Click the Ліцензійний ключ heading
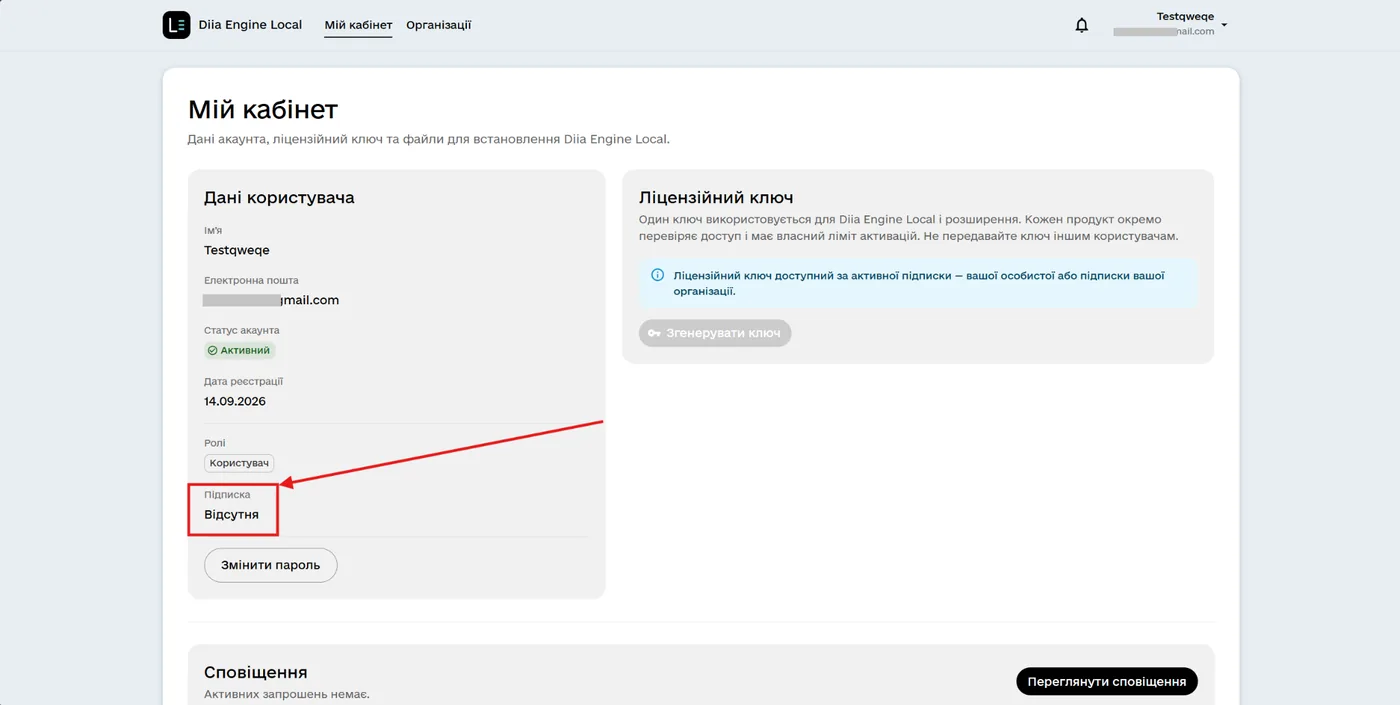1400x705 pixels. tap(716, 198)
